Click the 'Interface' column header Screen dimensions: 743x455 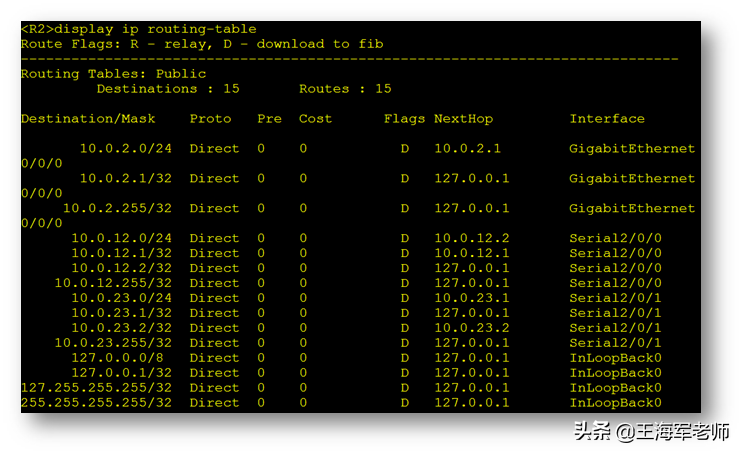(x=607, y=118)
